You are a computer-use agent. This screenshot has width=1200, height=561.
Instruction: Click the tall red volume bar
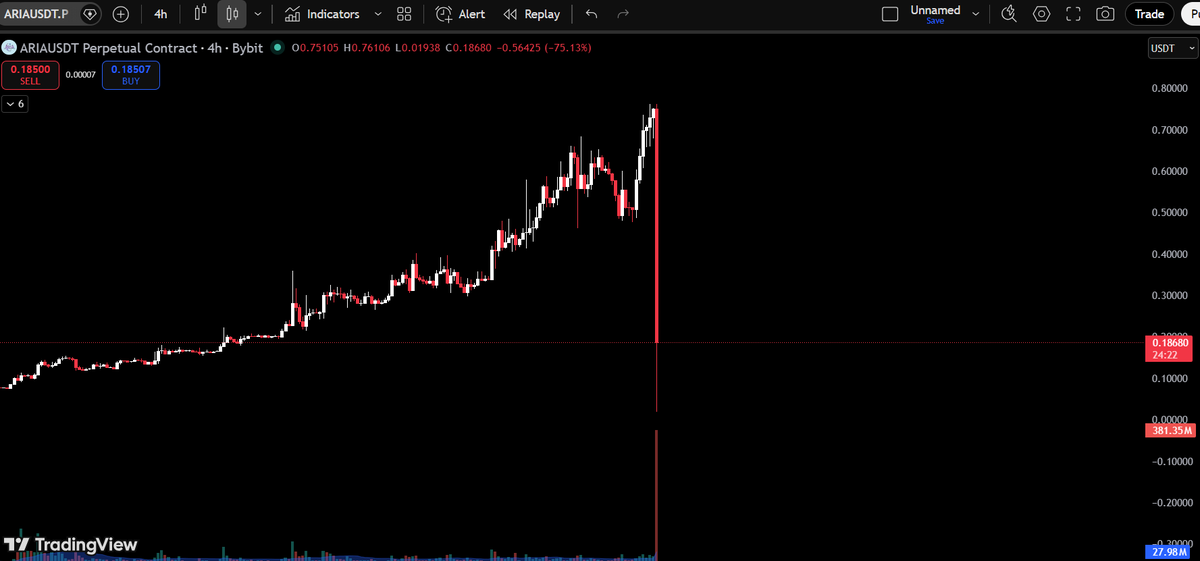point(656,493)
